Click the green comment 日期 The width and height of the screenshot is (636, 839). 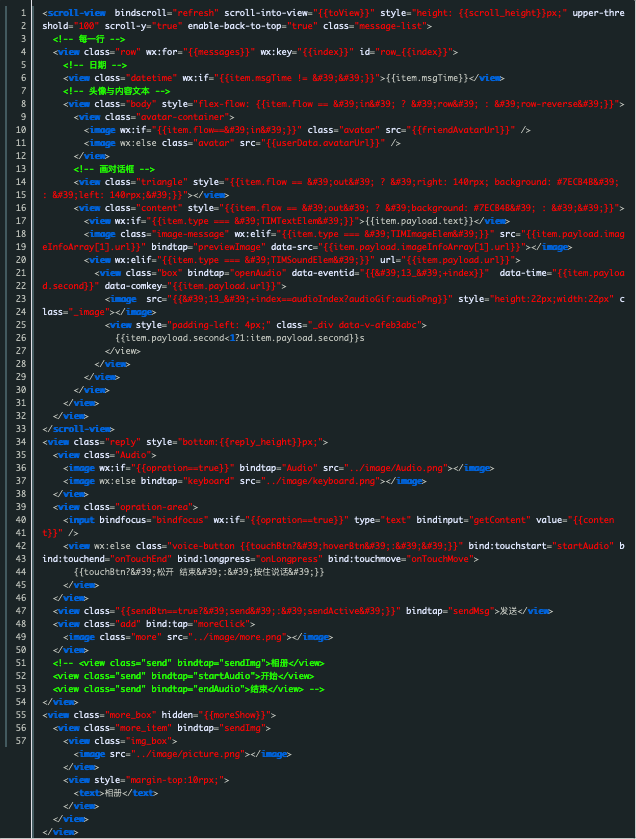[x=95, y=65]
